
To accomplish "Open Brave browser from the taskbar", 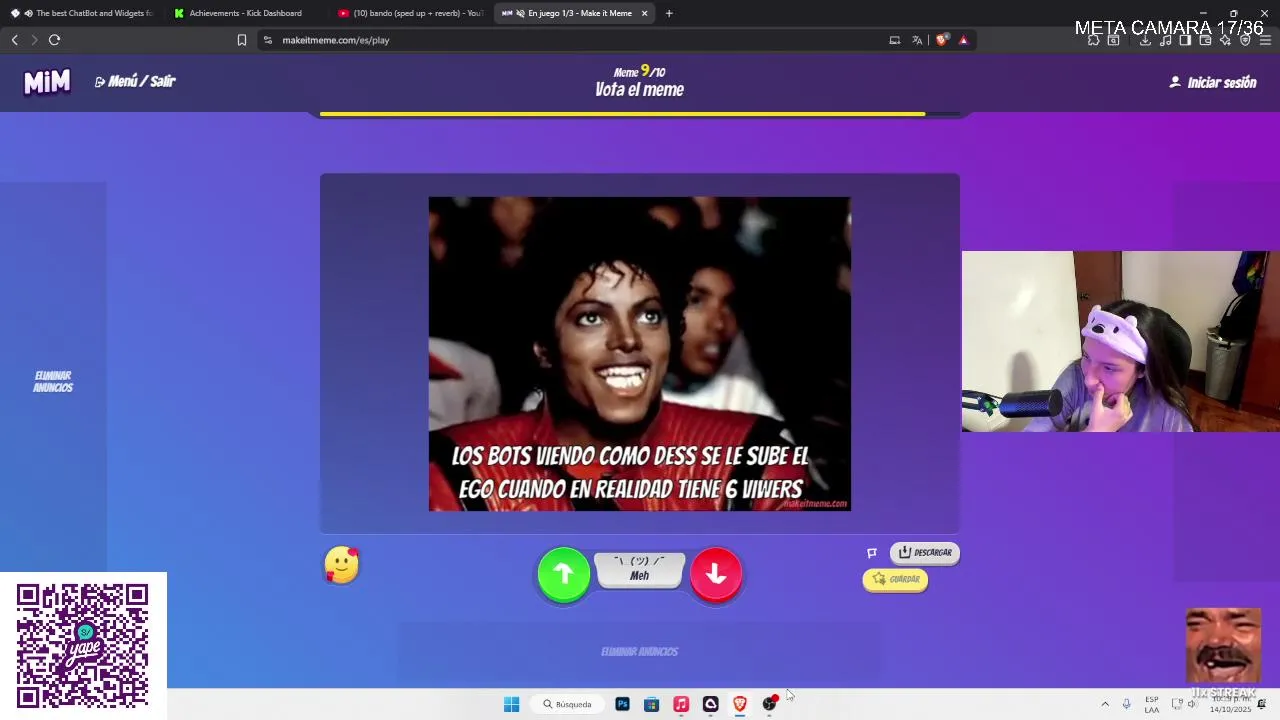I will 740,704.
